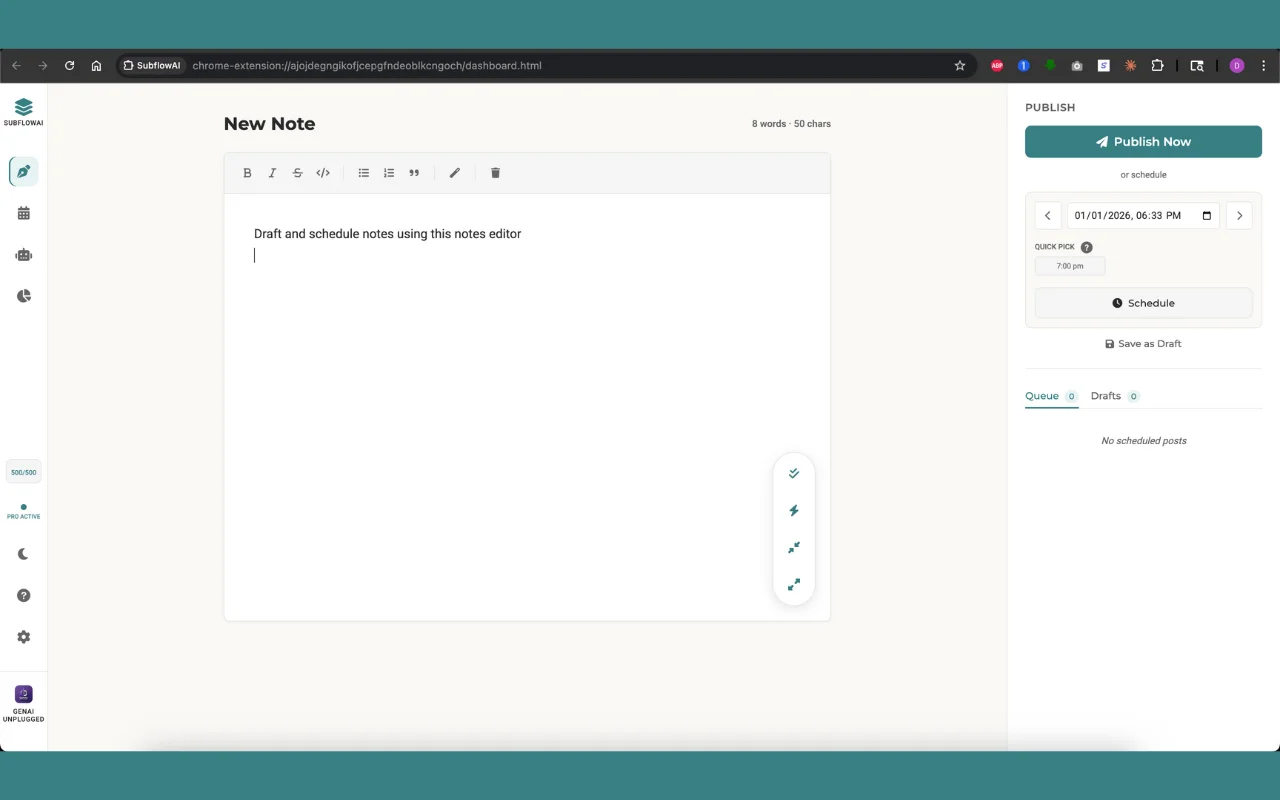Switch to the Drafts tab
Image resolution: width=1280 pixels, height=800 pixels.
coord(1105,395)
